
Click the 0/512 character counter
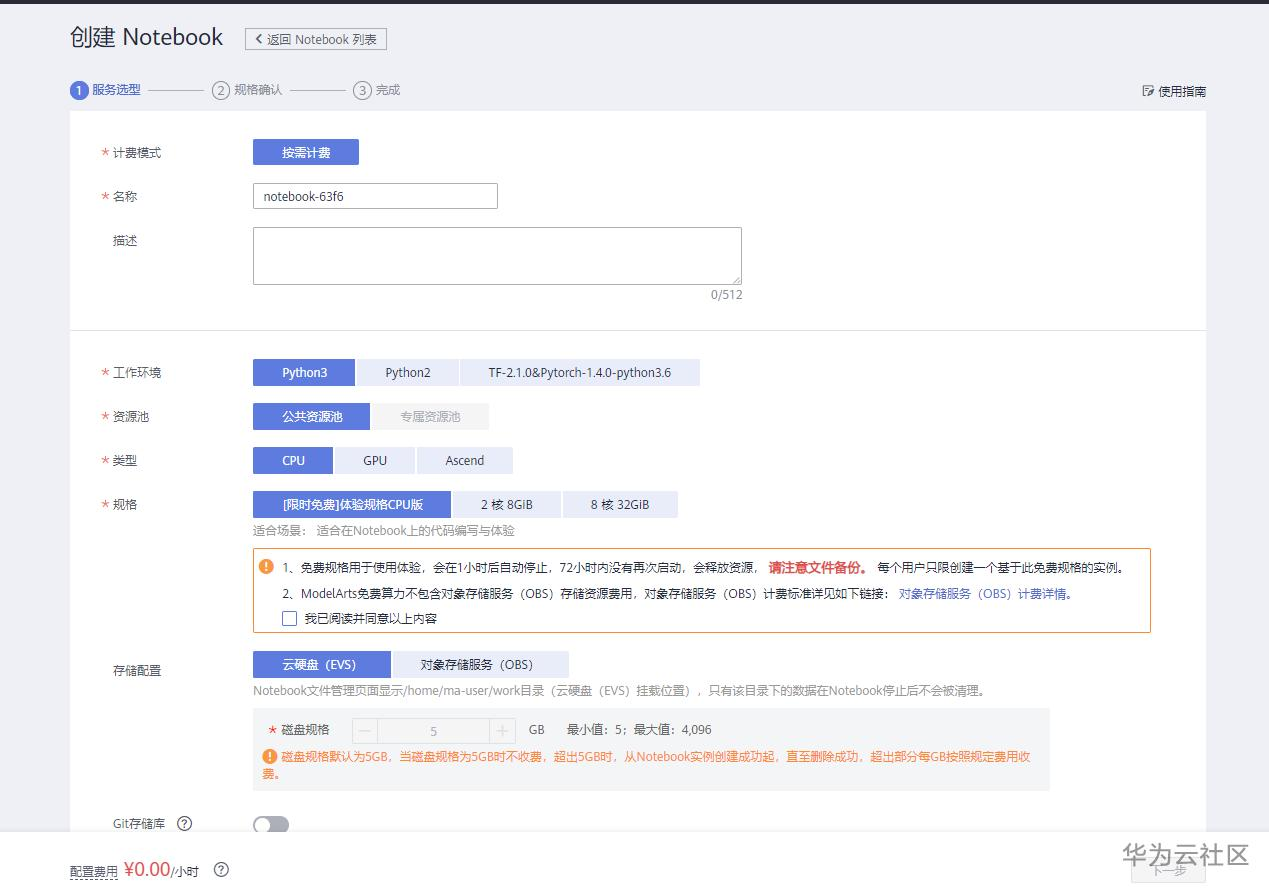pyautogui.click(x=727, y=295)
